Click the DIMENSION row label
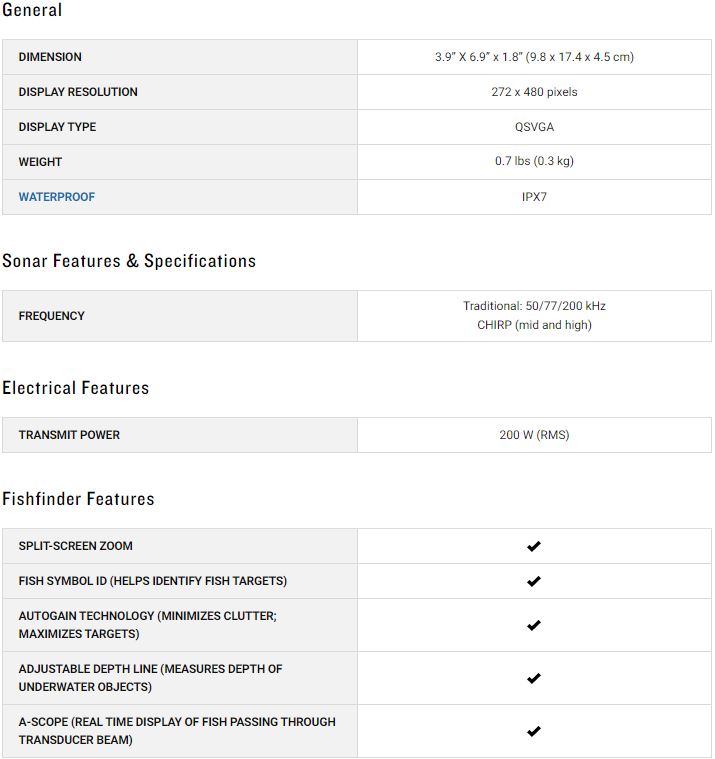 point(50,57)
